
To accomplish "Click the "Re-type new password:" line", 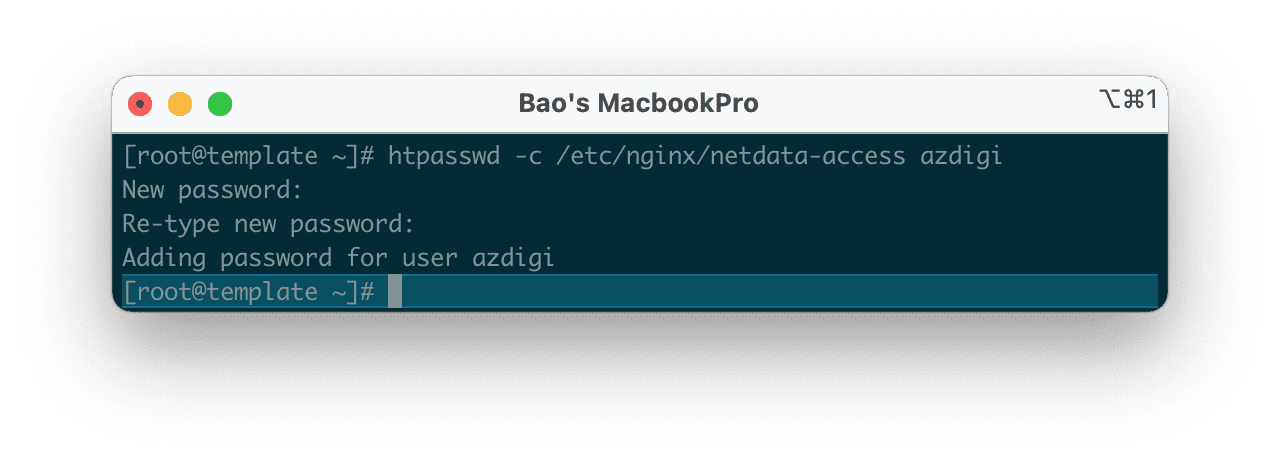I will (268, 224).
